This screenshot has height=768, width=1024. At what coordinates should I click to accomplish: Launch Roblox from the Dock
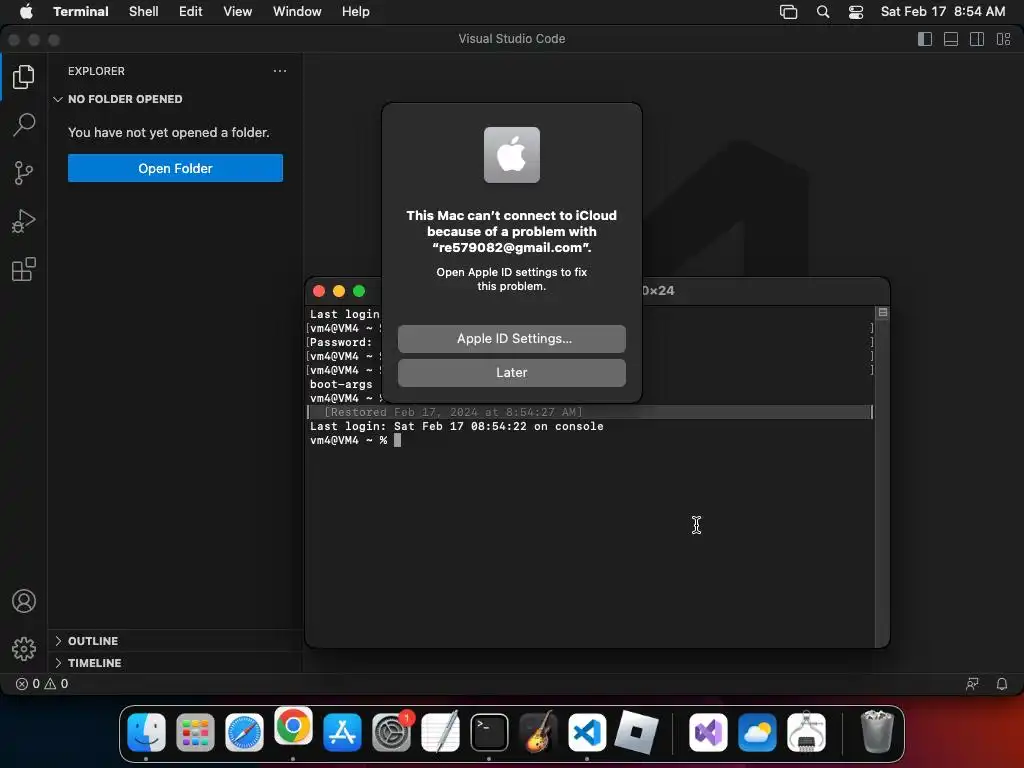pyautogui.click(x=636, y=731)
